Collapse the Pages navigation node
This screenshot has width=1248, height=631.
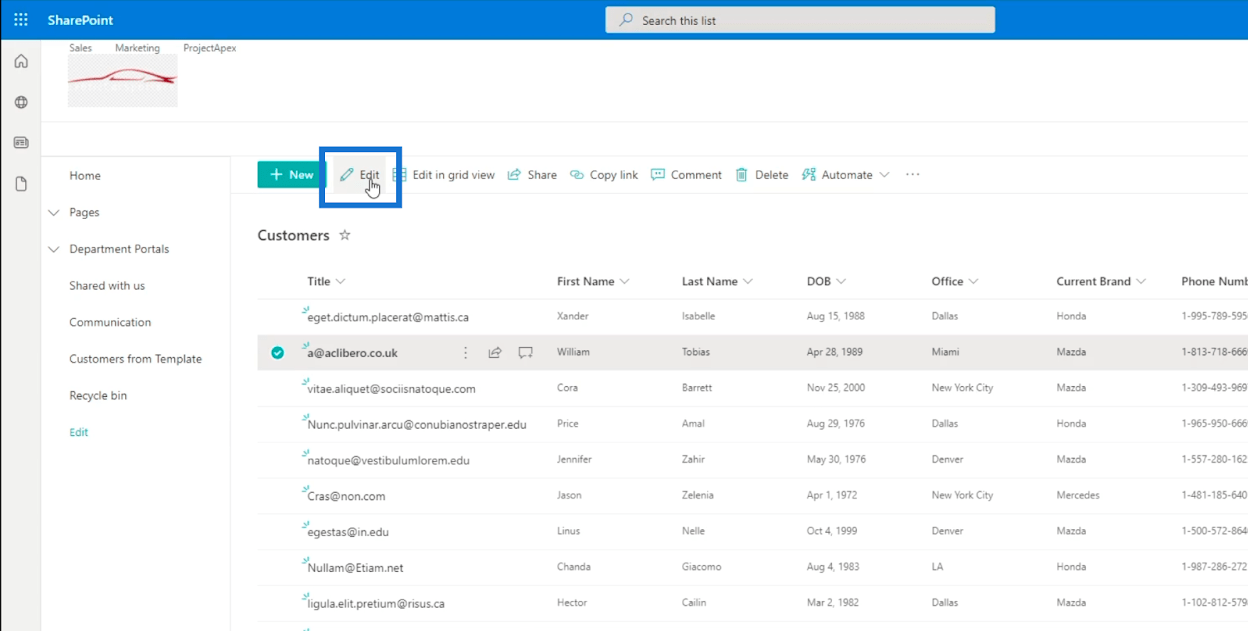point(54,212)
